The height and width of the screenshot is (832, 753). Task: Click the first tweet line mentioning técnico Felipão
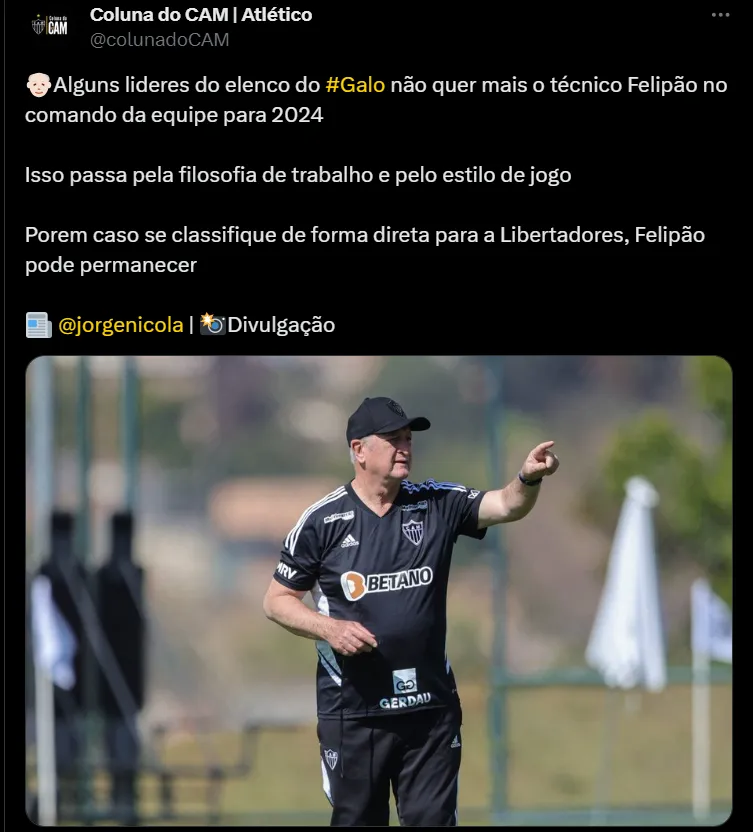(376, 85)
